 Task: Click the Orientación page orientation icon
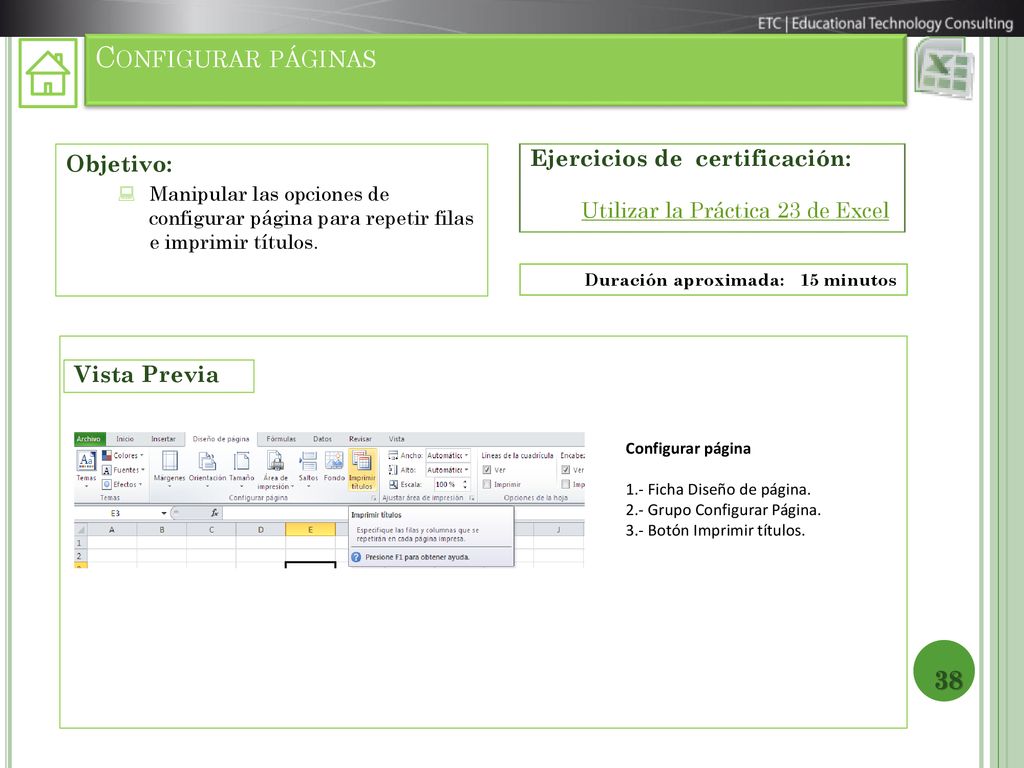tap(207, 460)
